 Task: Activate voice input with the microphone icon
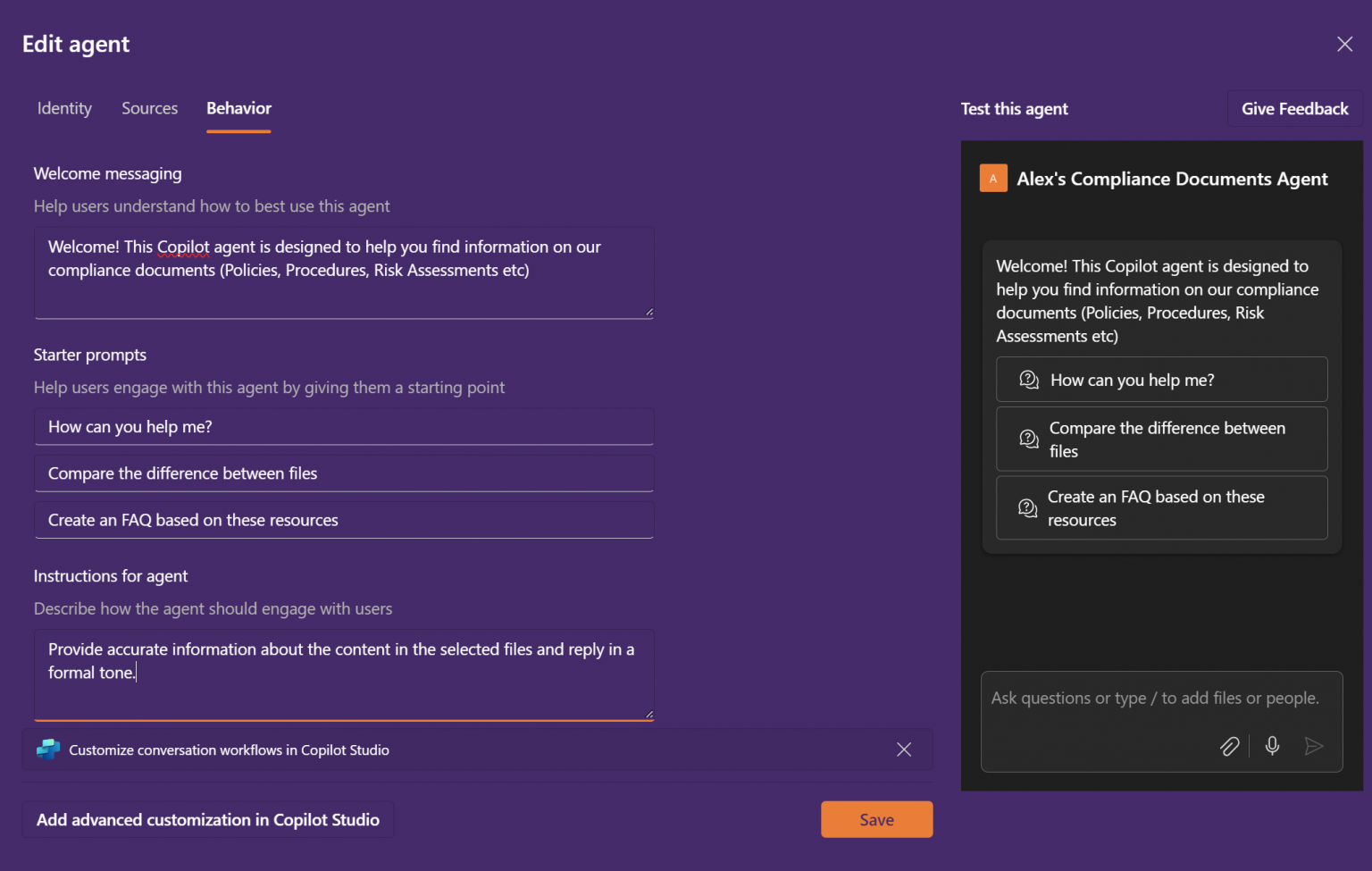(x=1272, y=746)
